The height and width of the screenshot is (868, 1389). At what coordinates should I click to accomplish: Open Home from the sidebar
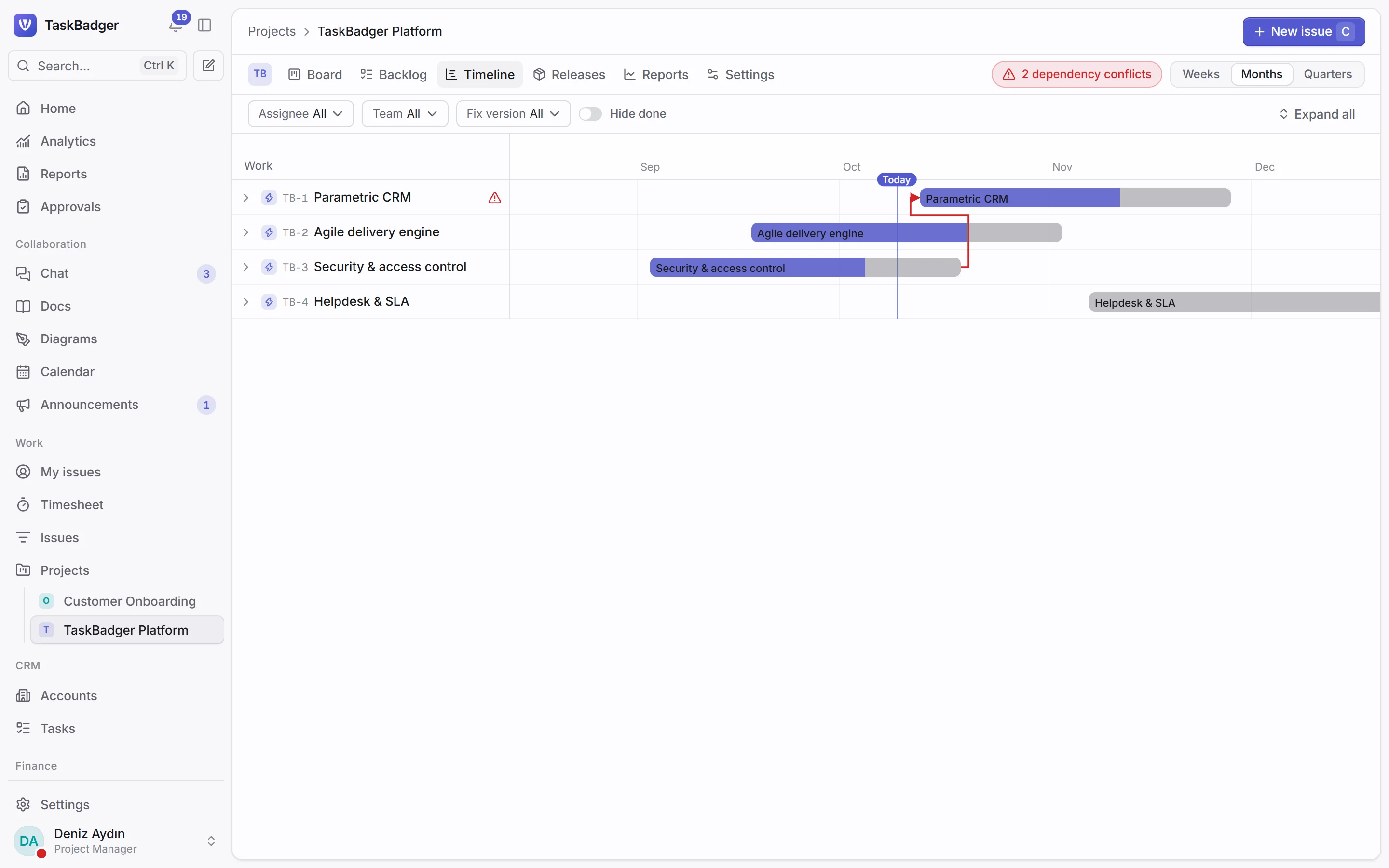pyautogui.click(x=115, y=108)
